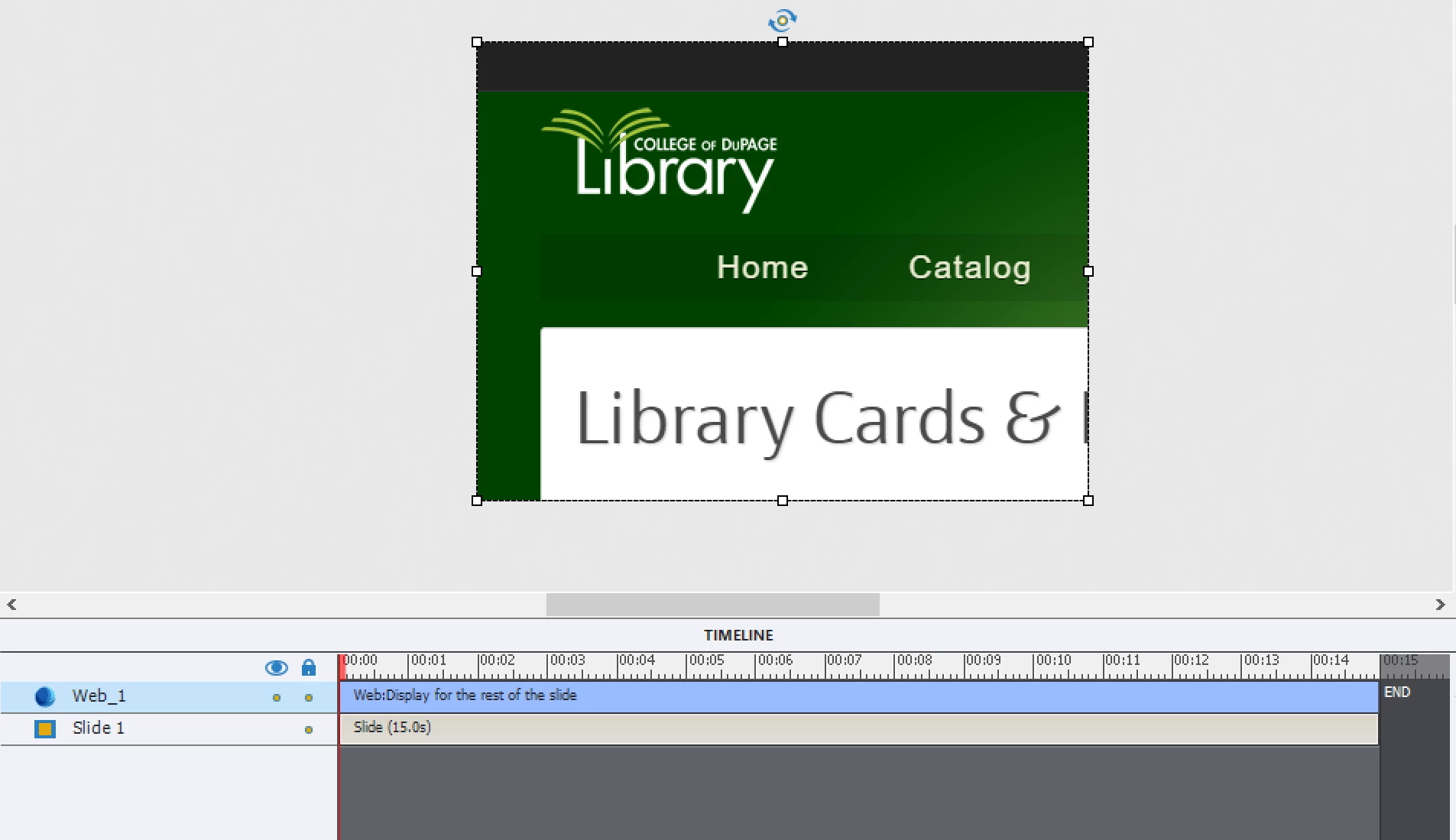This screenshot has width=1456, height=840.
Task: Click the TIMELINE panel title
Action: click(x=738, y=635)
